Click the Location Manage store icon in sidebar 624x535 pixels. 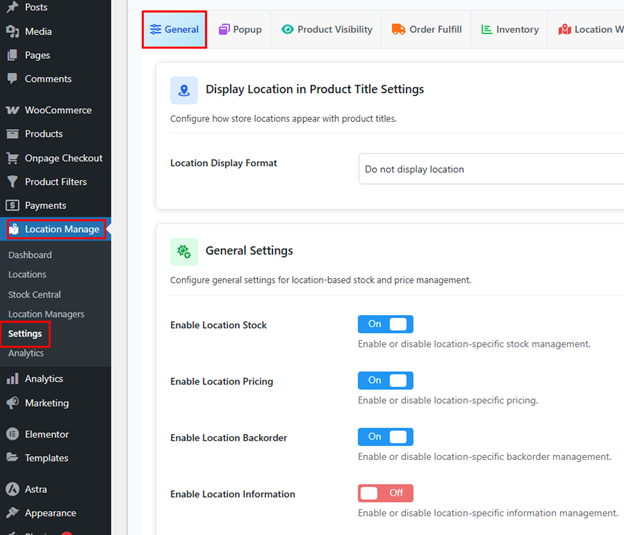tap(14, 229)
